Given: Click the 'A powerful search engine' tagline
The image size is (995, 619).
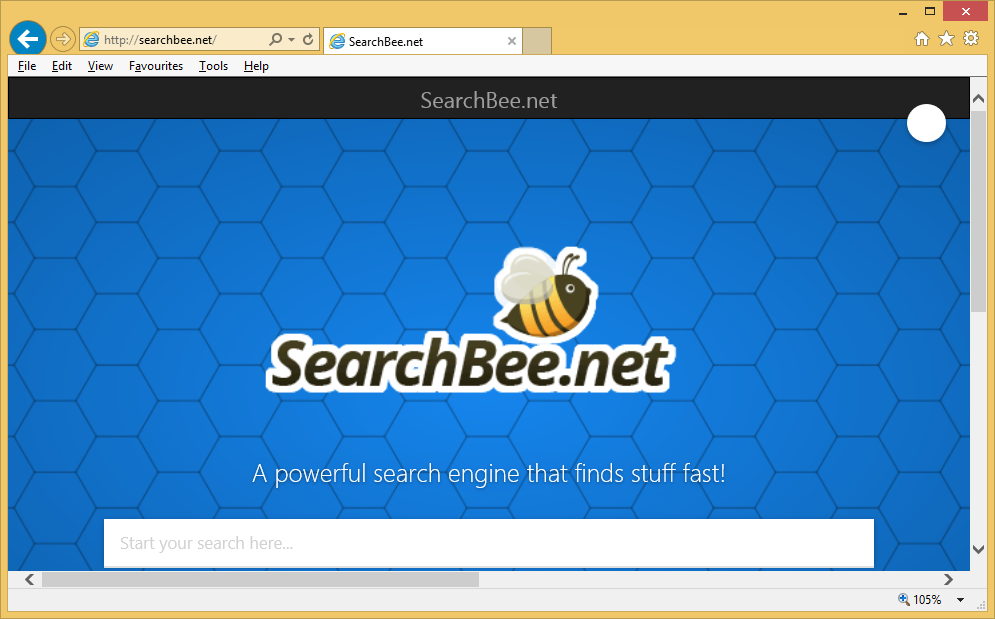Looking at the screenshot, I should [489, 474].
